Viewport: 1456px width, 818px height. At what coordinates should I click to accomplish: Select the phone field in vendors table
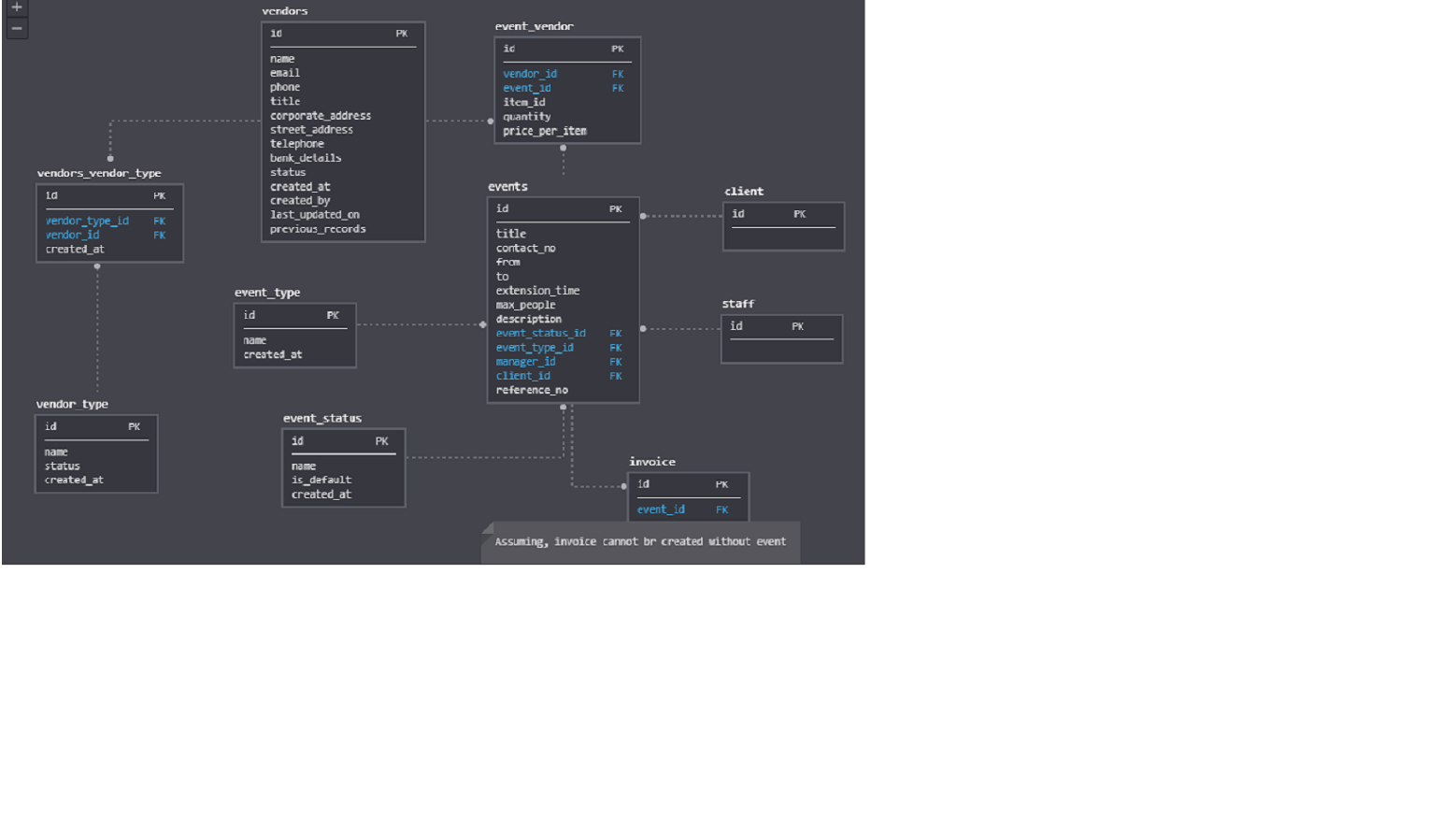[x=285, y=87]
